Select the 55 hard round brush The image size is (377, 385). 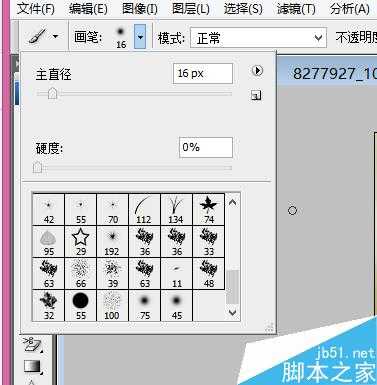[x=81, y=306]
